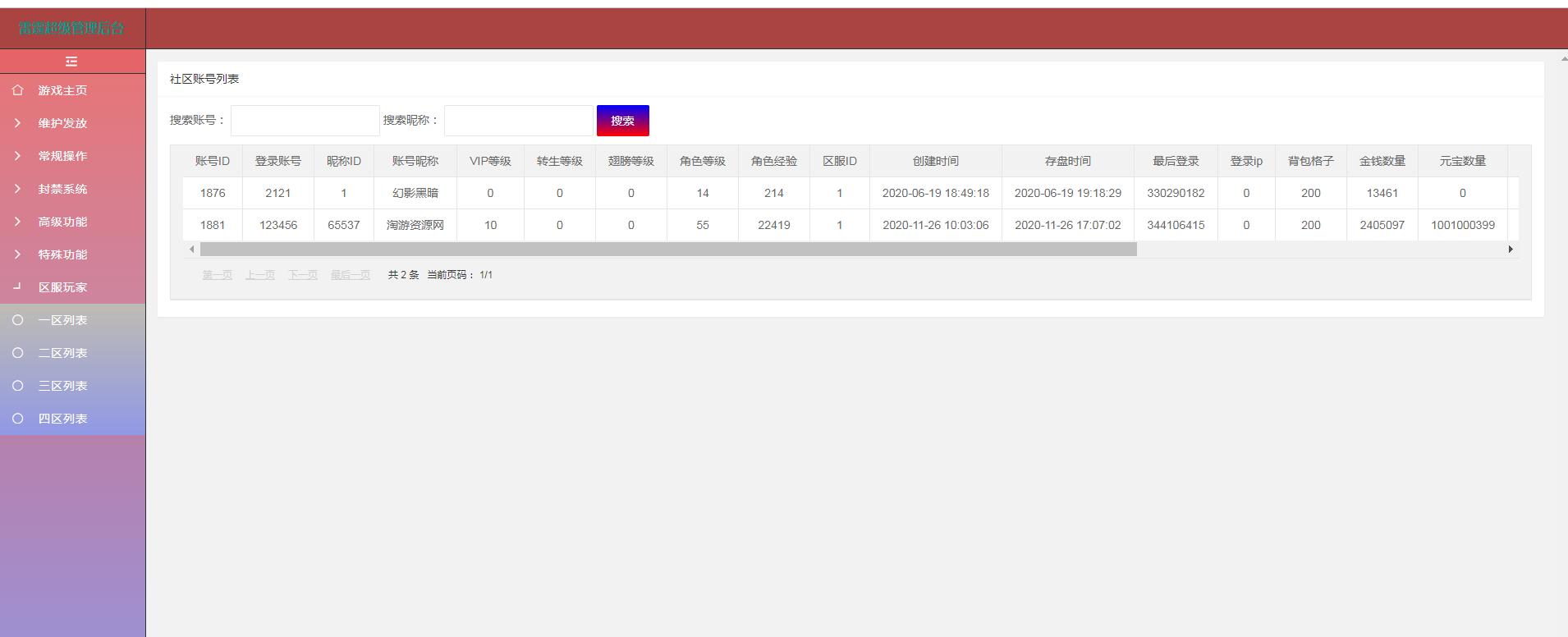
Task: Go to 下一页 pagination link
Action: pyautogui.click(x=302, y=275)
